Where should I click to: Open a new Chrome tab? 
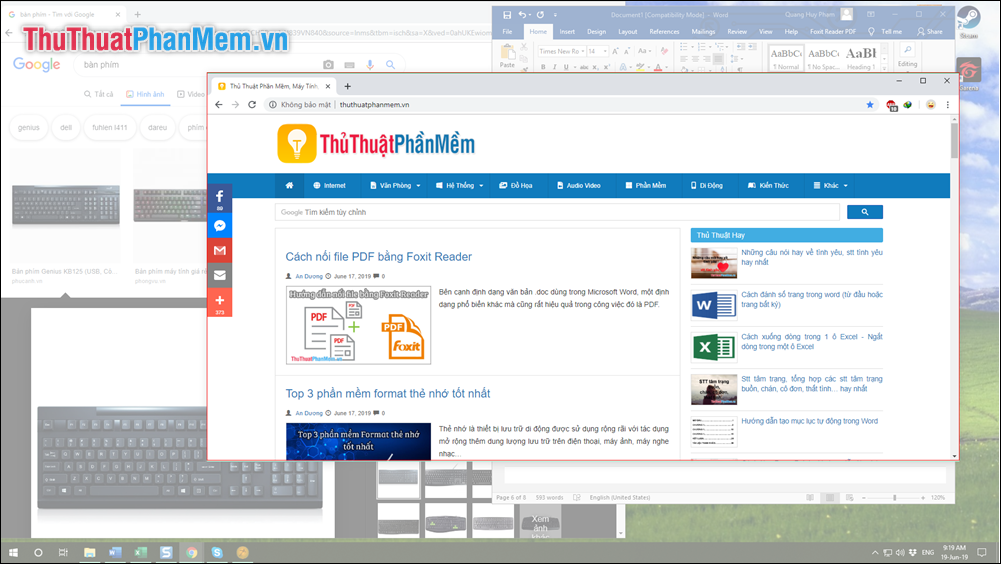pos(348,86)
